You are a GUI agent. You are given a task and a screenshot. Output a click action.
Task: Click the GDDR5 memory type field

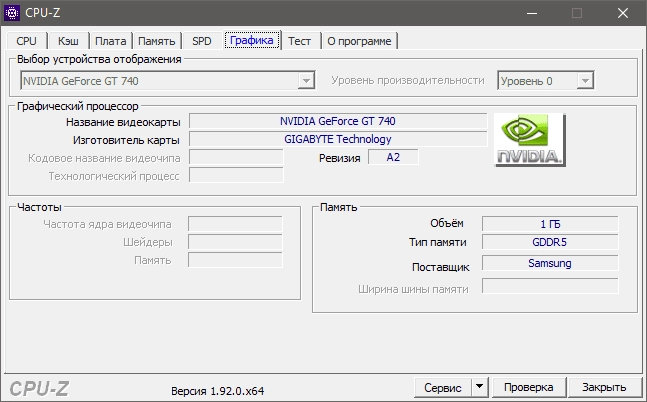550,242
